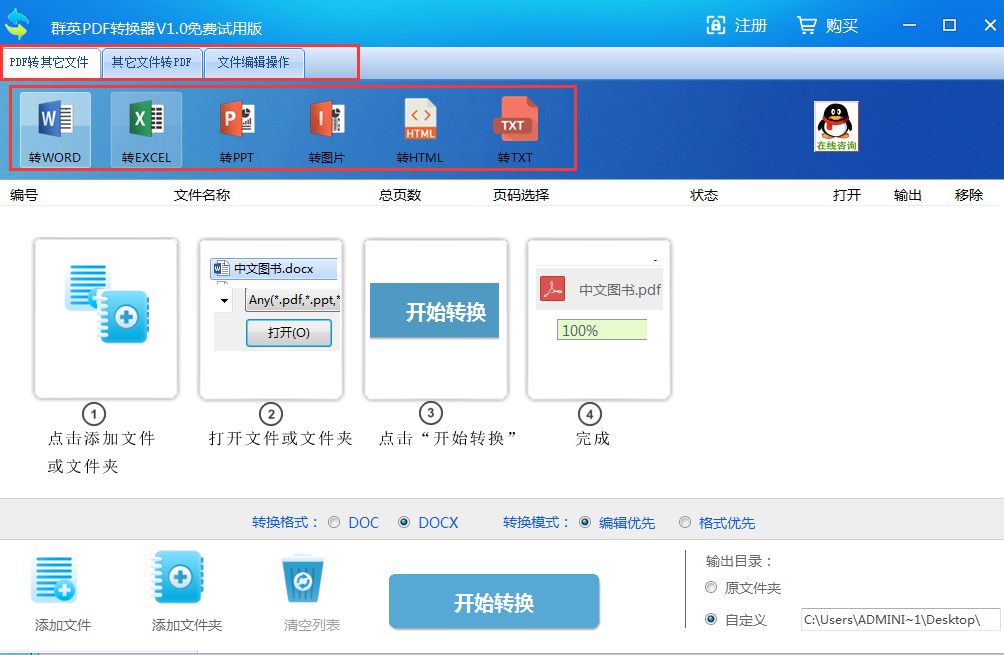Open the QQ 在线咨询 penguin icon

point(836,126)
